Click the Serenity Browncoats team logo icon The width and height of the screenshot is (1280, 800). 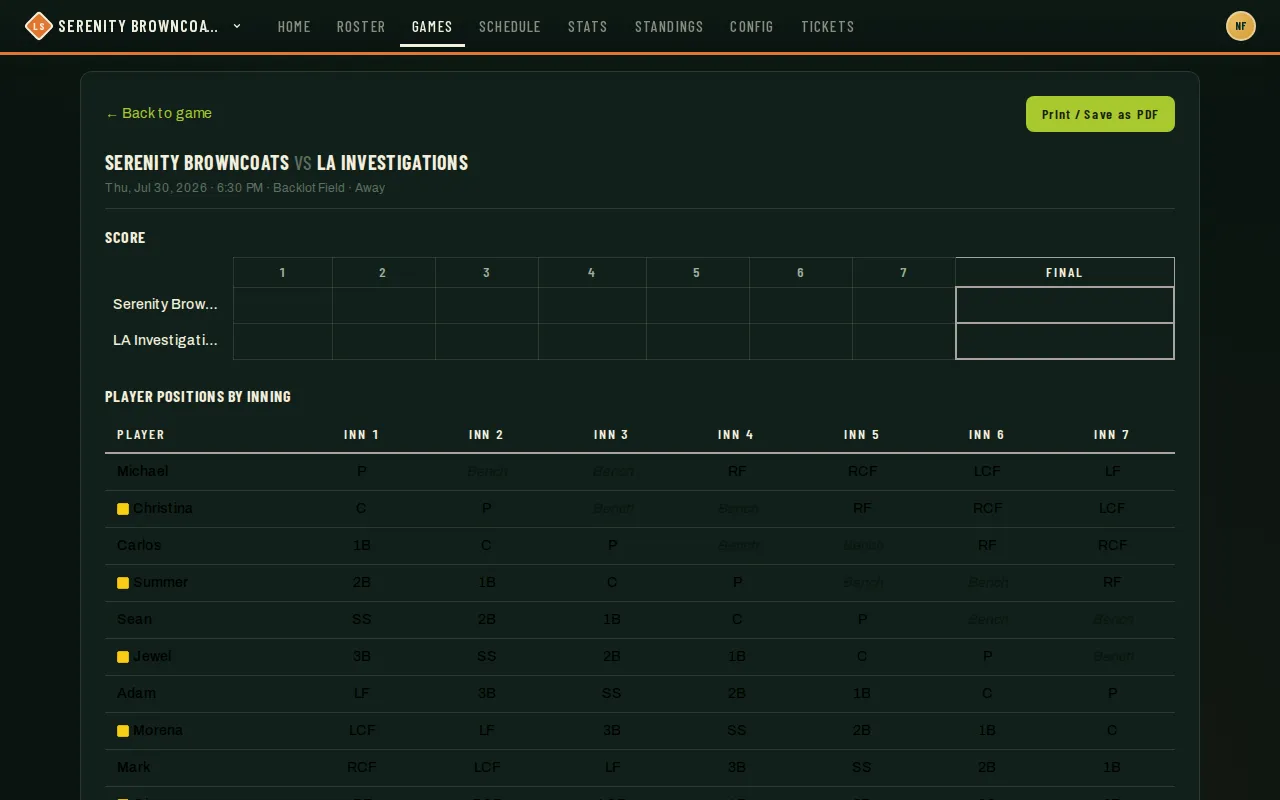click(38, 26)
